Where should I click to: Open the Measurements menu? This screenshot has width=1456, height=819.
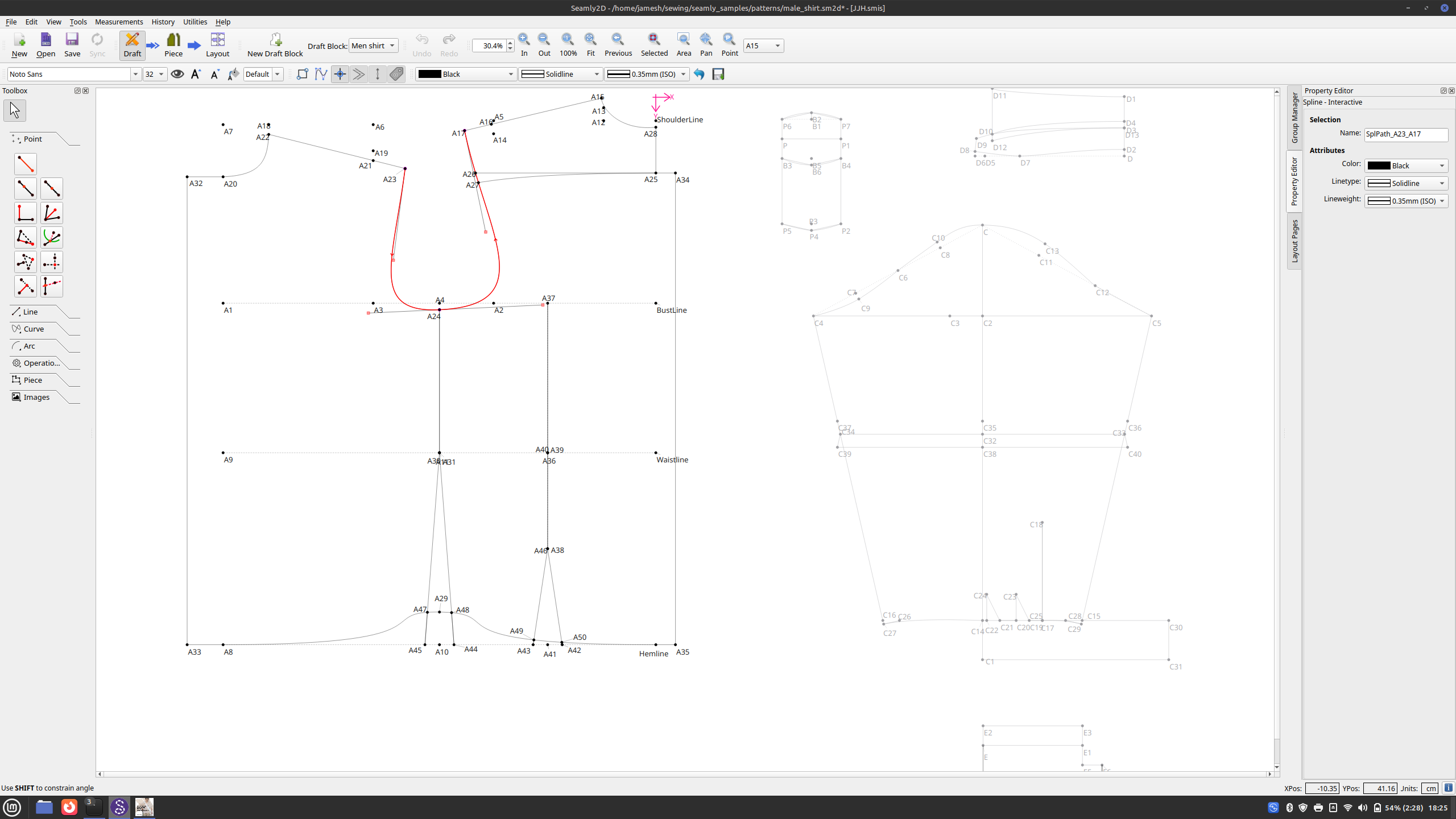119,22
